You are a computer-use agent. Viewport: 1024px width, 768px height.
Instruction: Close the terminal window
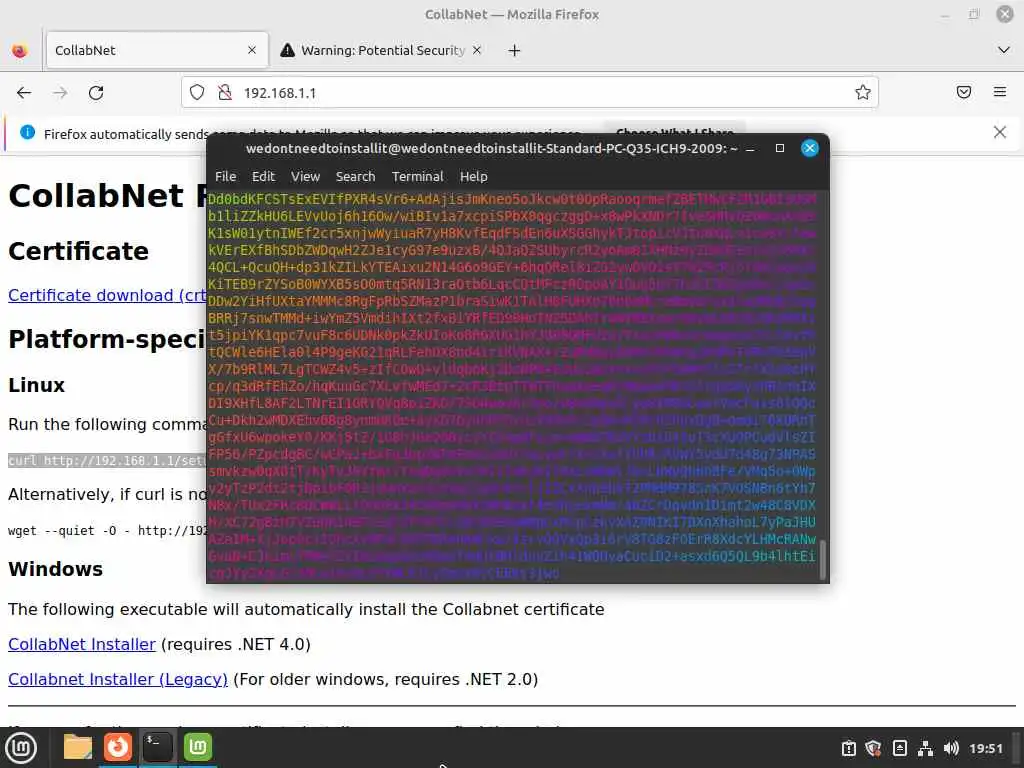(x=810, y=148)
